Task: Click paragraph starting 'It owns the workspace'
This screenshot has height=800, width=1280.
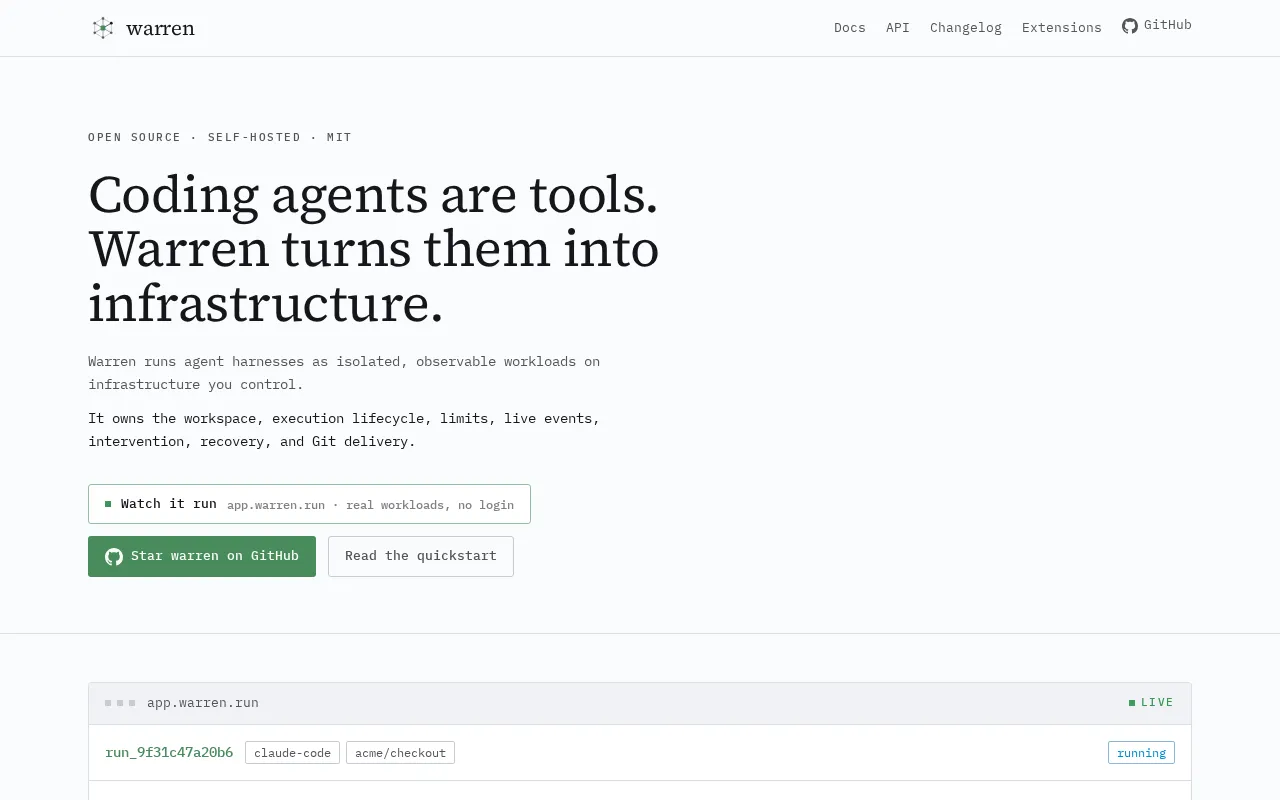Action: pyautogui.click(x=344, y=430)
